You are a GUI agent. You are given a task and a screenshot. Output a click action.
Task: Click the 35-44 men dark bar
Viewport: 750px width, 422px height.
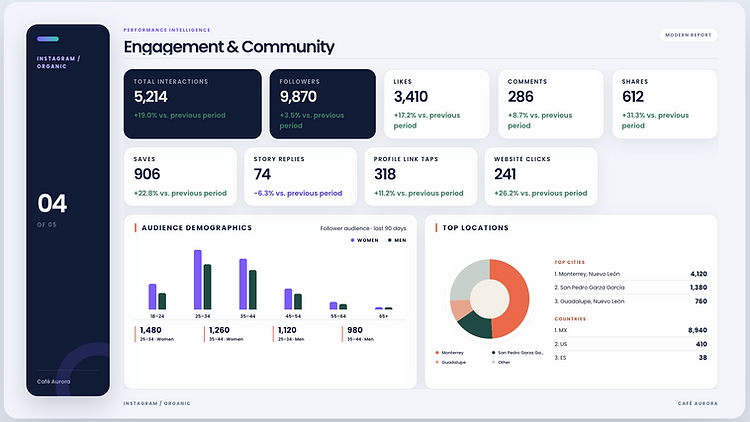click(x=253, y=289)
